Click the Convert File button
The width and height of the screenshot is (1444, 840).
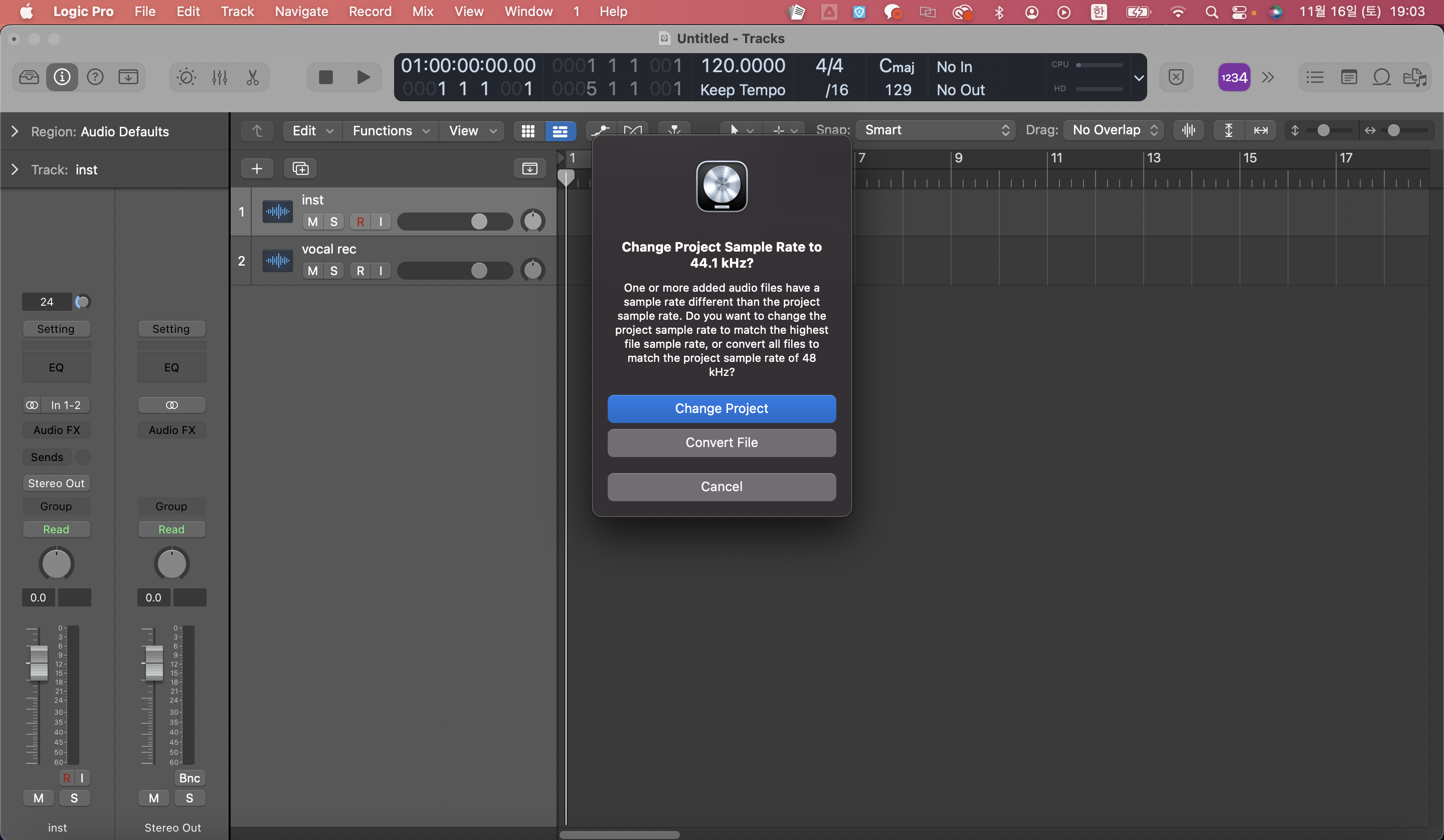pos(721,443)
